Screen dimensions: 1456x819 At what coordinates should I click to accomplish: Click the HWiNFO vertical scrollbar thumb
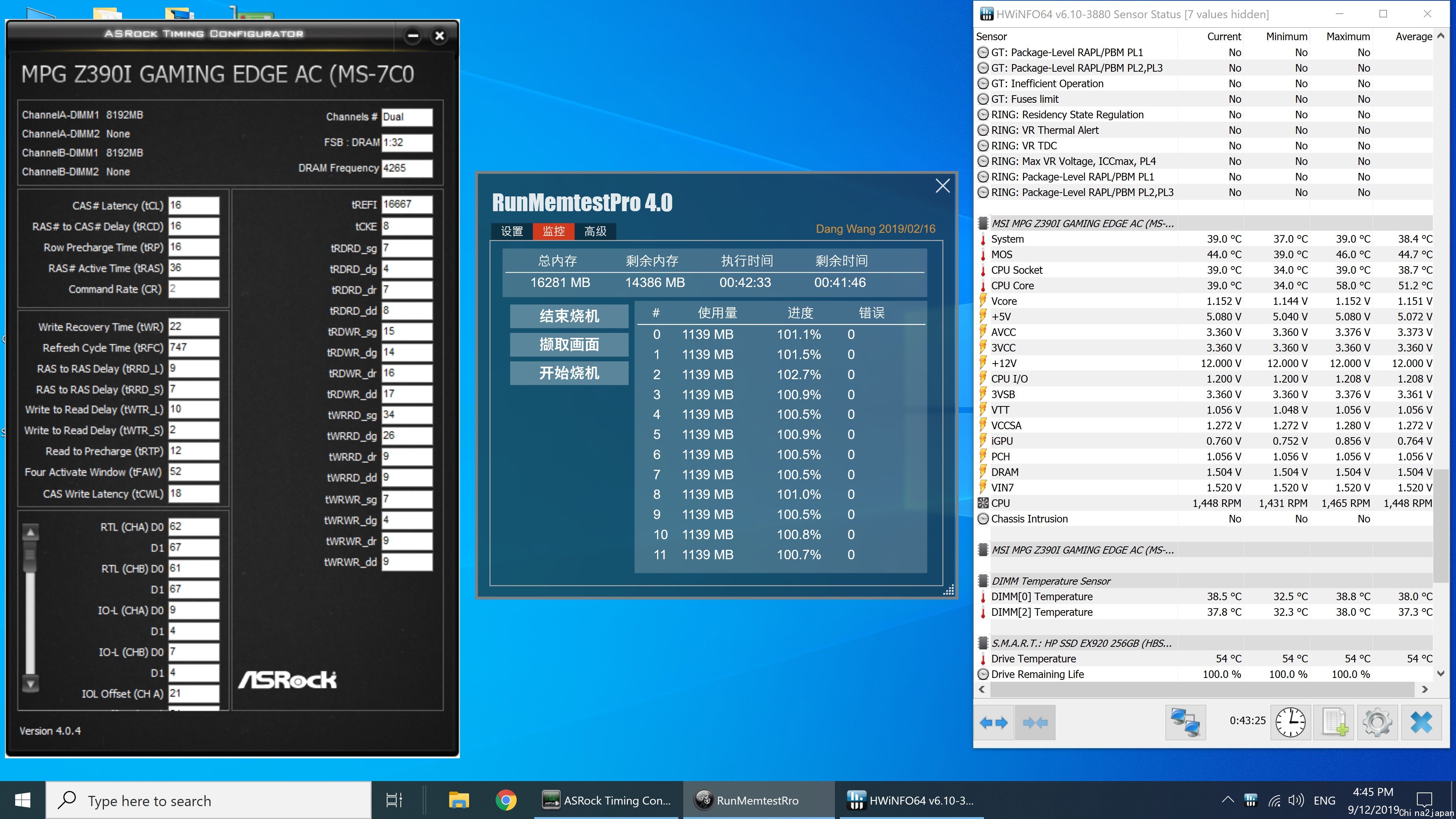1440,526
